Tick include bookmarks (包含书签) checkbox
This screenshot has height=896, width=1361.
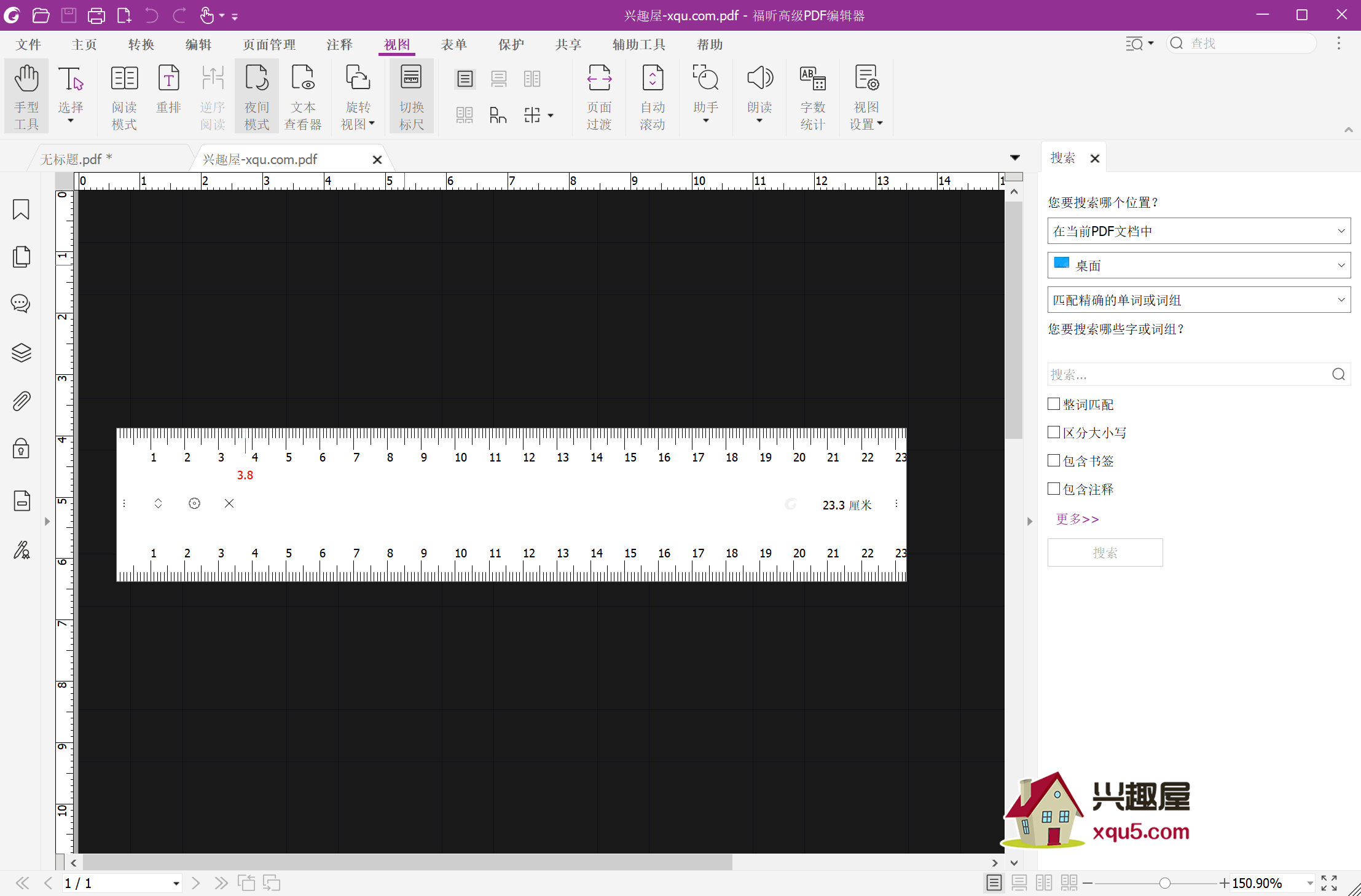click(x=1054, y=460)
